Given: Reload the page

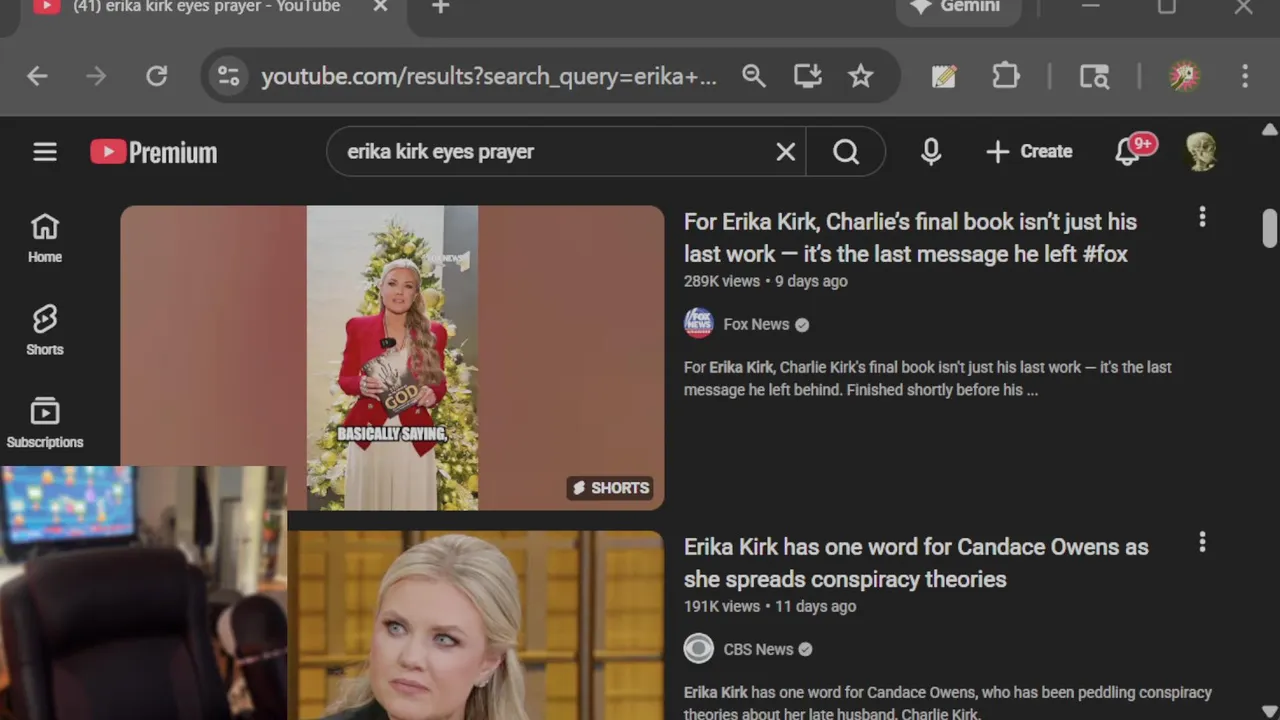Looking at the screenshot, I should point(157,76).
